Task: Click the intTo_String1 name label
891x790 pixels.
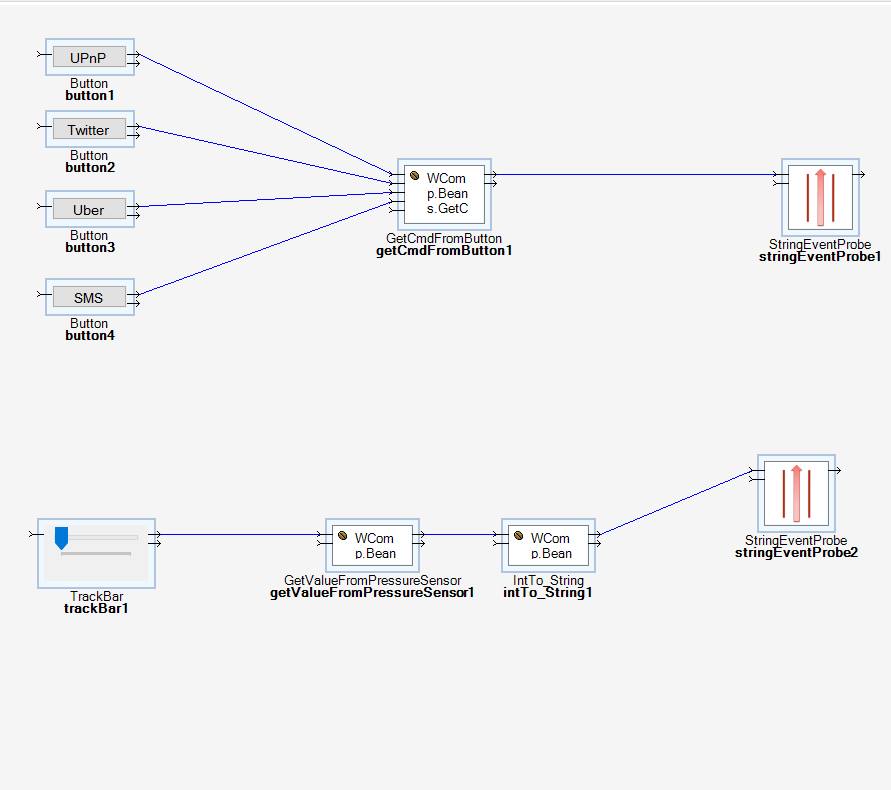Action: pyautogui.click(x=548, y=593)
